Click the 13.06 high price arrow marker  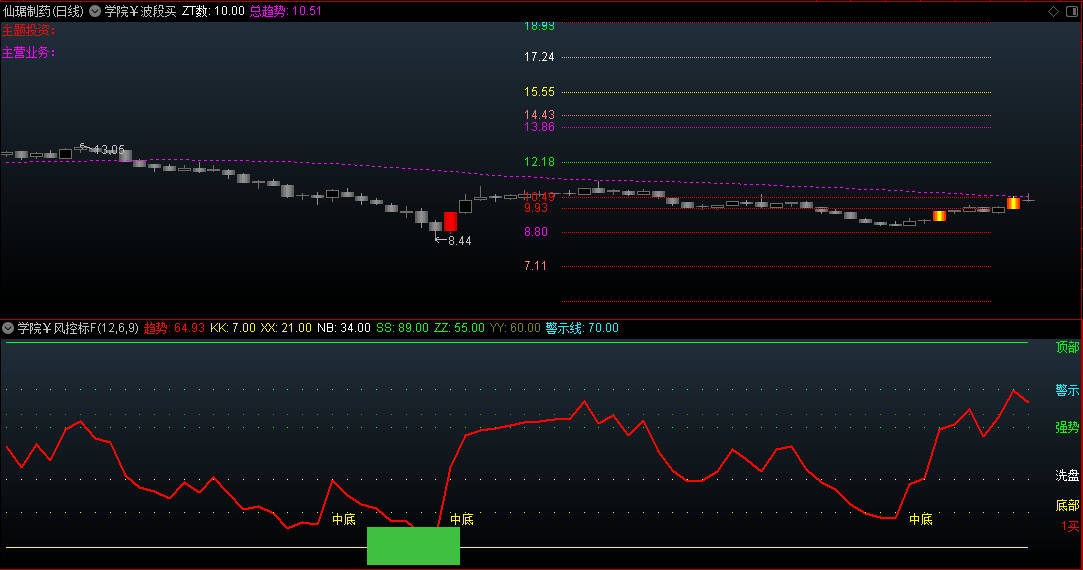[x=103, y=149]
